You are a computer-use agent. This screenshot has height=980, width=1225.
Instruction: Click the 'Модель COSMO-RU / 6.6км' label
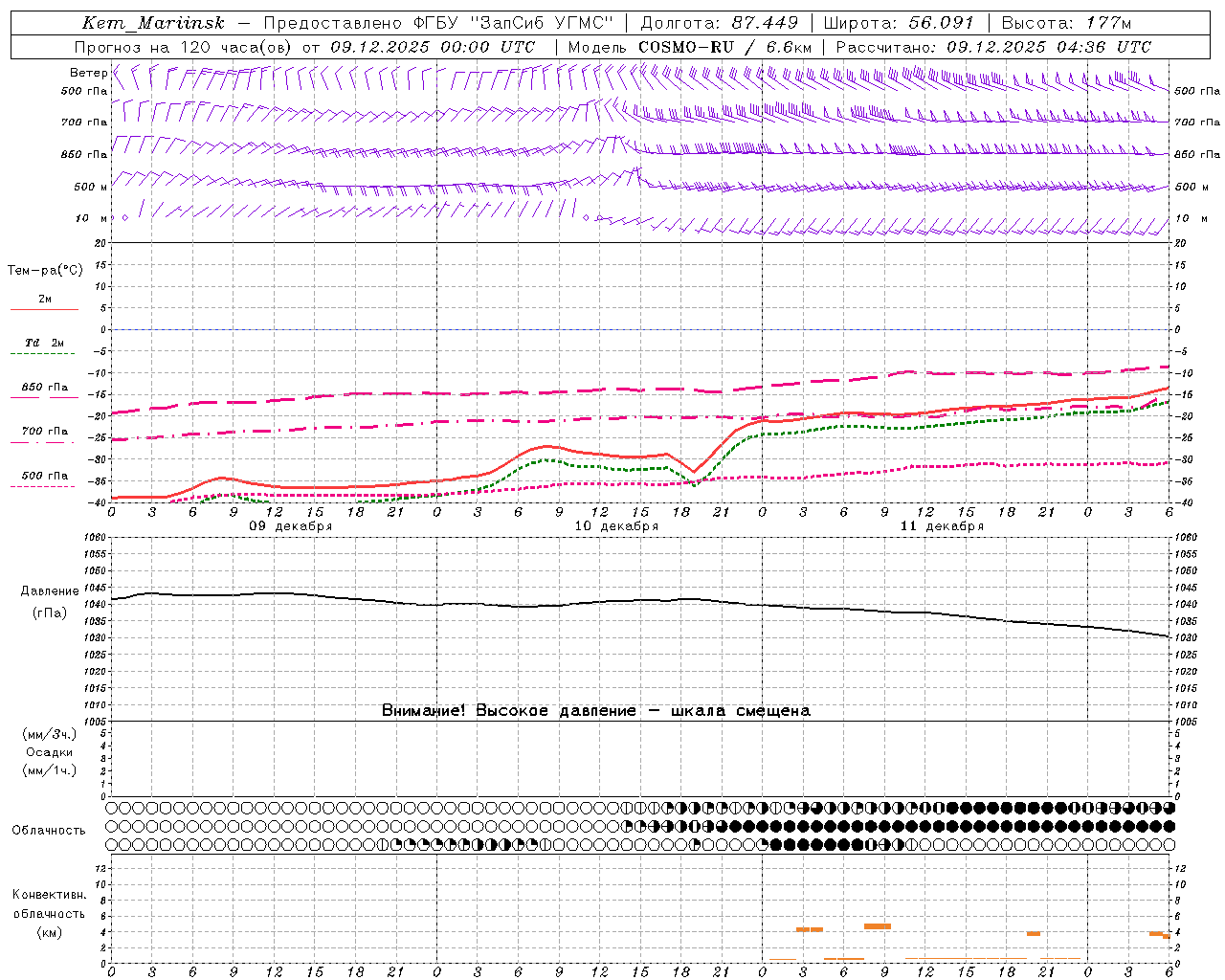(x=690, y=47)
